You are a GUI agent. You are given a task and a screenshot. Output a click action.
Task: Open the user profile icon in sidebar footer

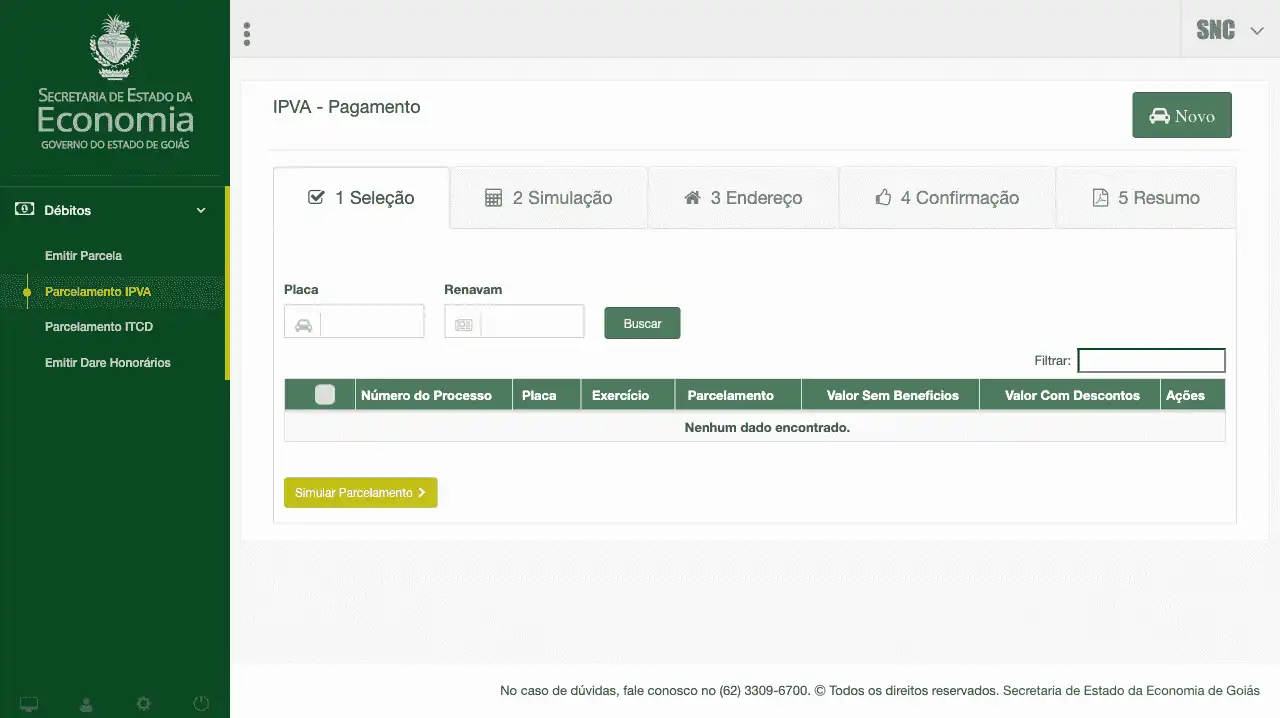point(86,704)
